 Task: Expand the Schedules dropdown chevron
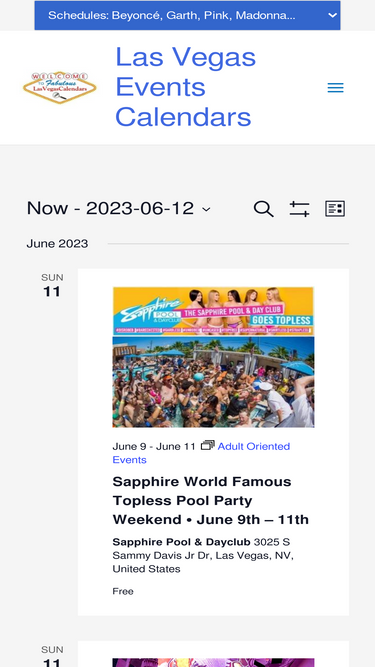[332, 16]
